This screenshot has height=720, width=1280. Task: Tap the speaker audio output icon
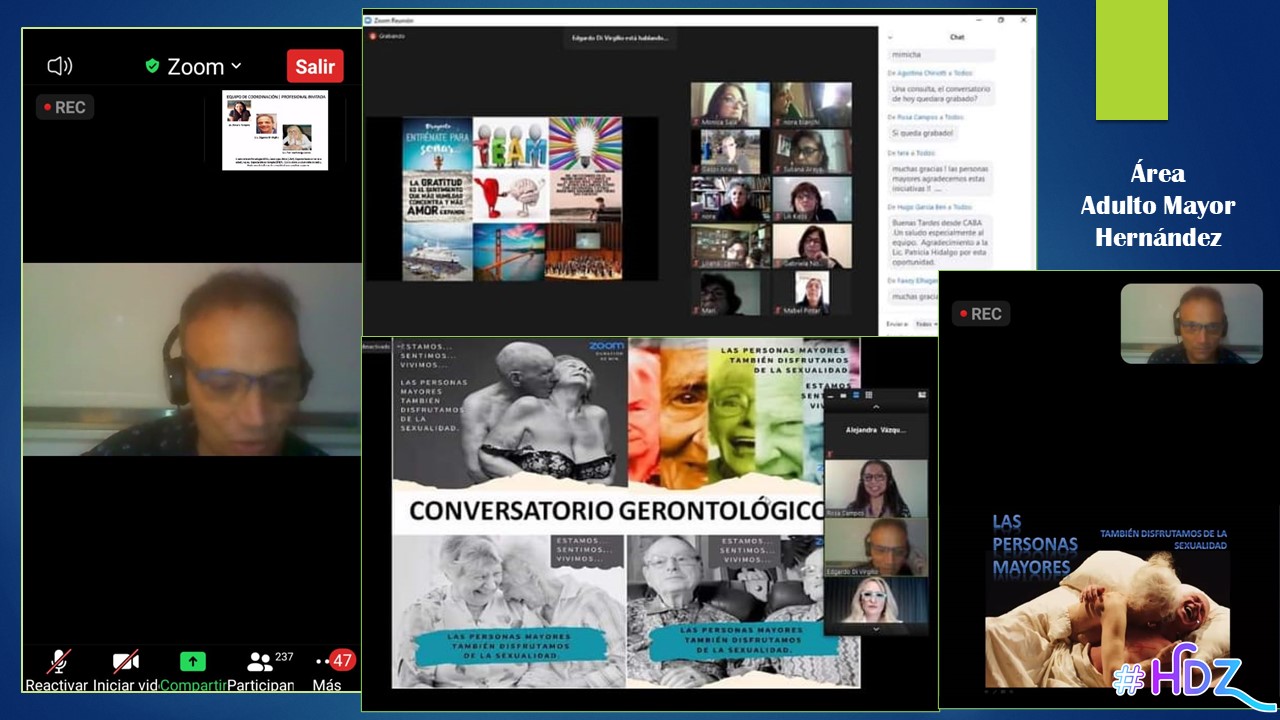coord(59,67)
